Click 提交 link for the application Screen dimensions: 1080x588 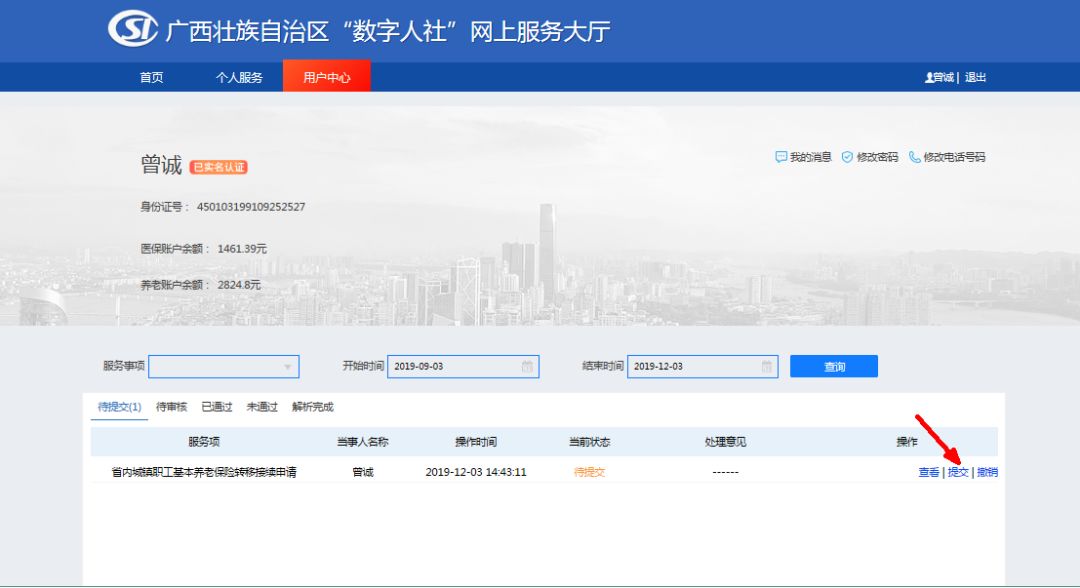click(x=958, y=472)
